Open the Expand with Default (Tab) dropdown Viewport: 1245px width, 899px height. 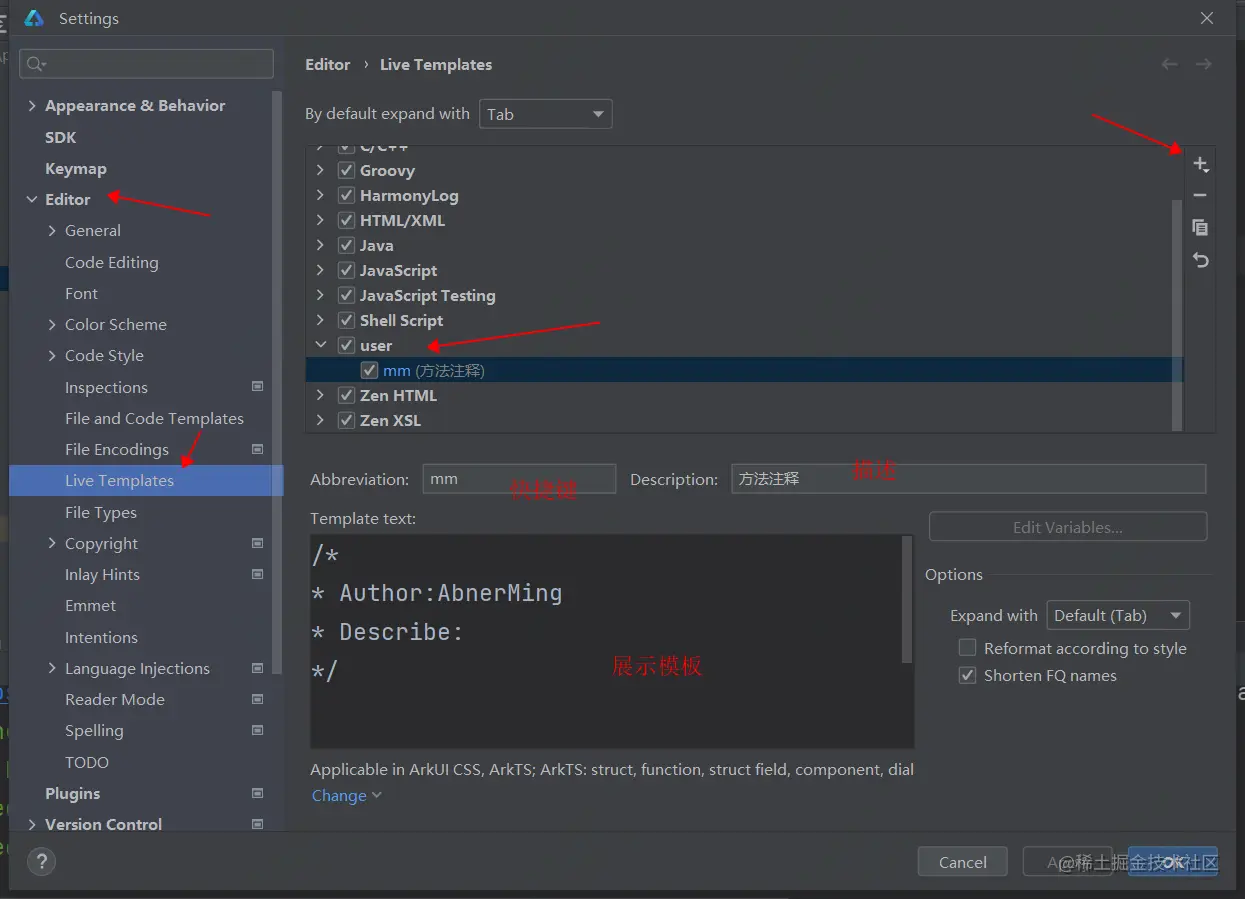[x=1118, y=615]
